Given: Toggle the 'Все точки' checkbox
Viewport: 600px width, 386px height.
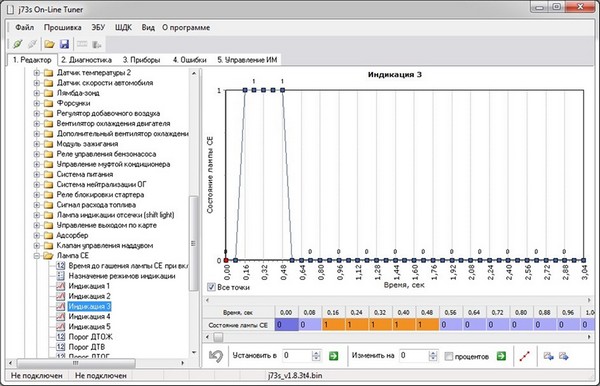Looking at the screenshot, I should click(x=211, y=287).
